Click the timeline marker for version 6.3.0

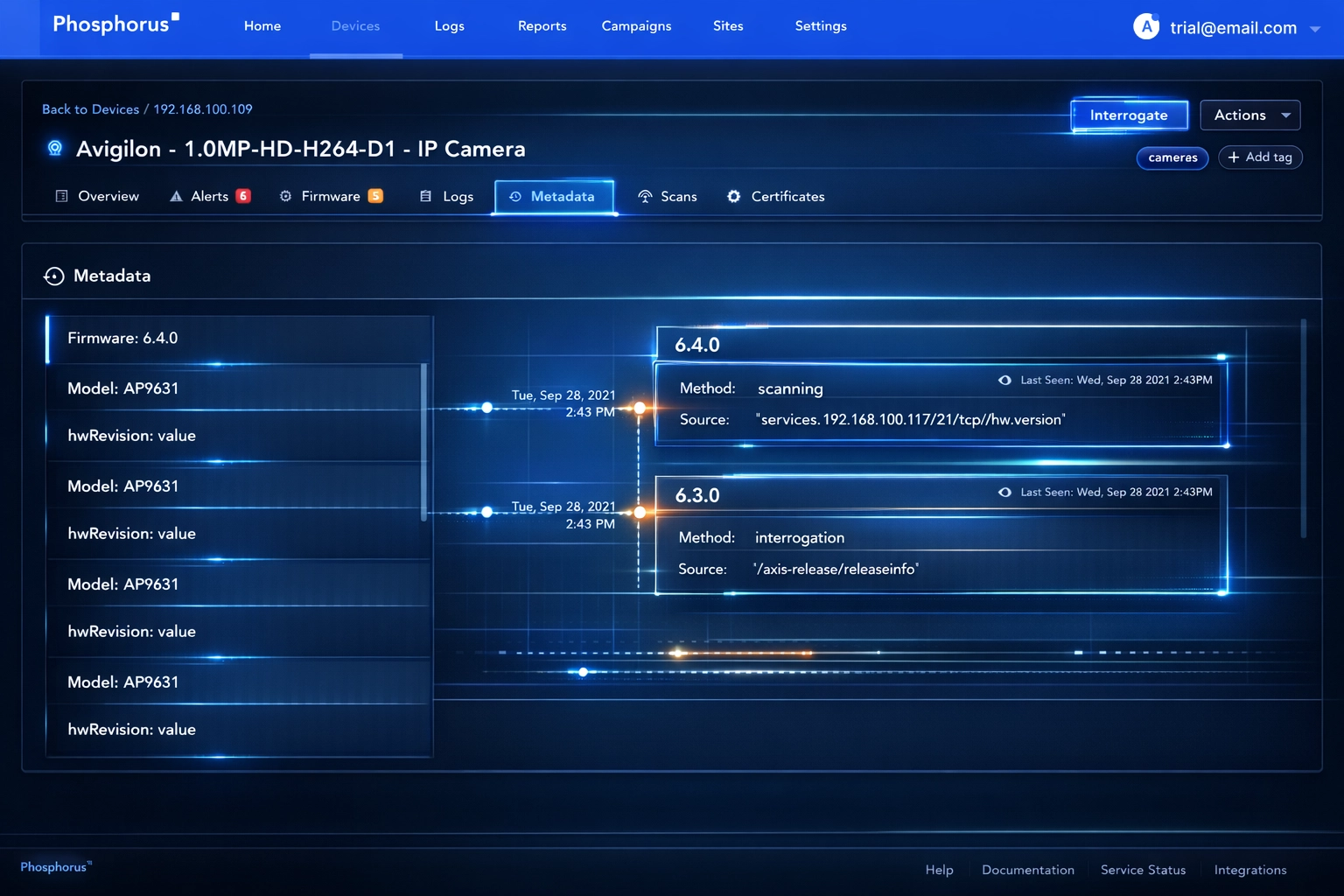point(640,512)
